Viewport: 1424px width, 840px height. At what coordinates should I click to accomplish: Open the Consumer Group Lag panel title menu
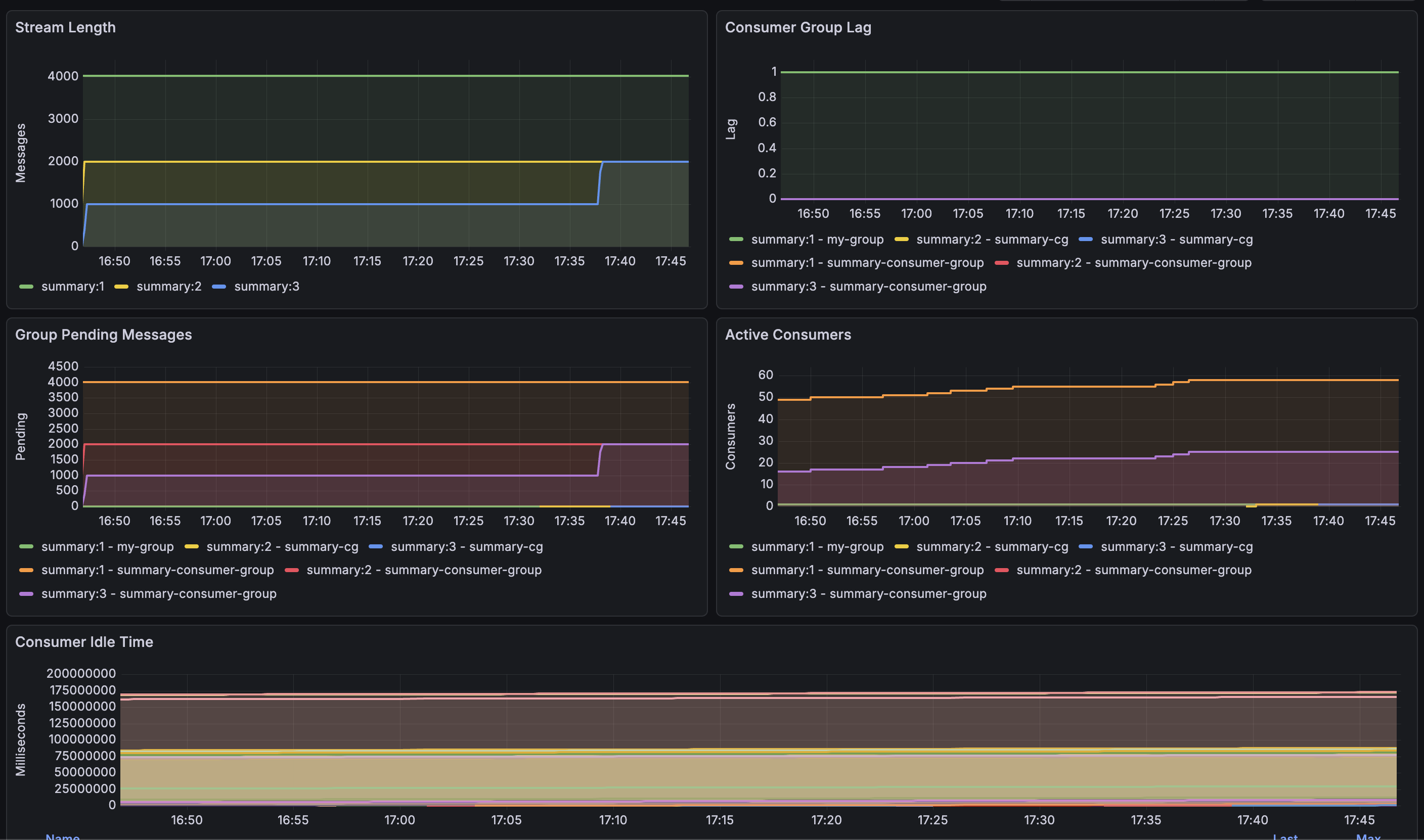click(x=798, y=27)
